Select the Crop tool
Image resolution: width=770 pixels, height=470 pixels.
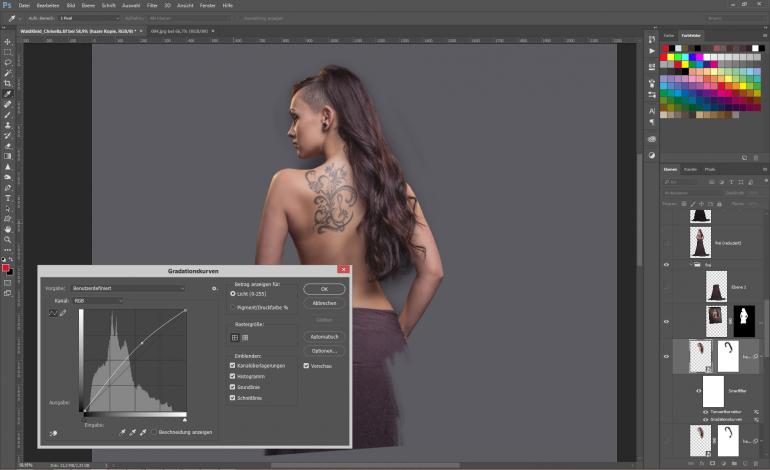pyautogui.click(x=8, y=83)
